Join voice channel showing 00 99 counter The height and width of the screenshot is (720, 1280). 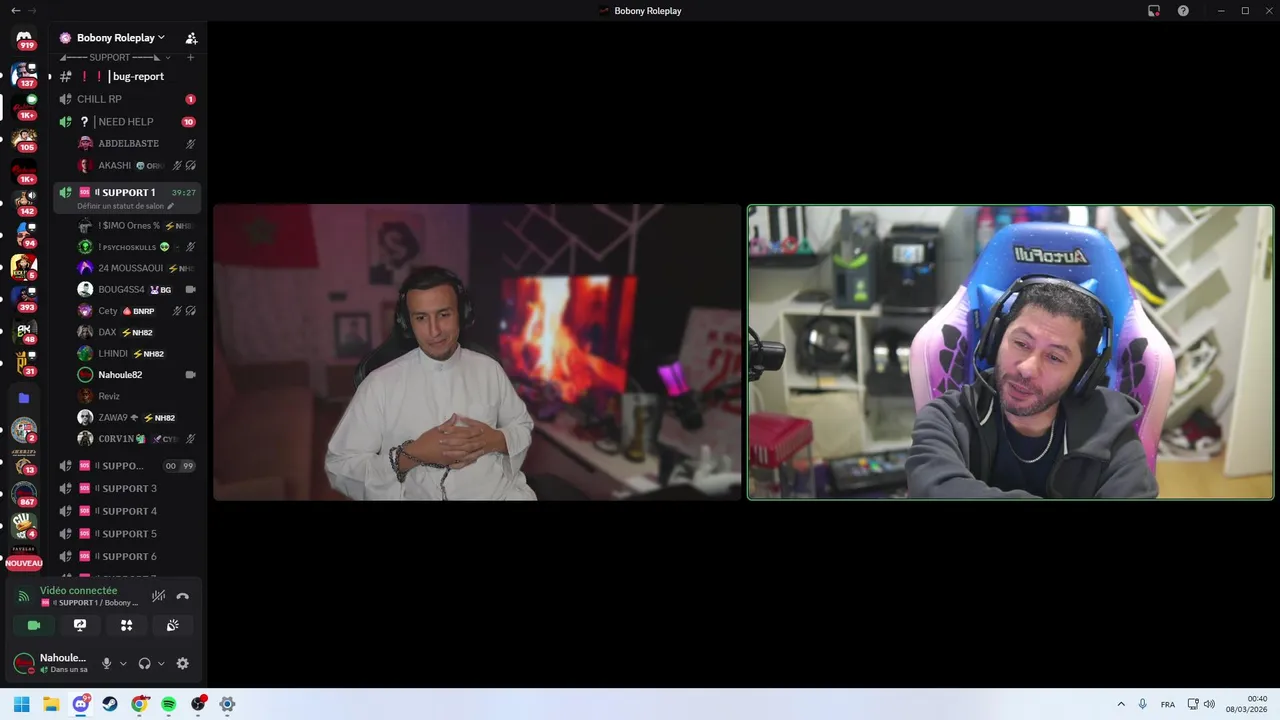(127, 466)
